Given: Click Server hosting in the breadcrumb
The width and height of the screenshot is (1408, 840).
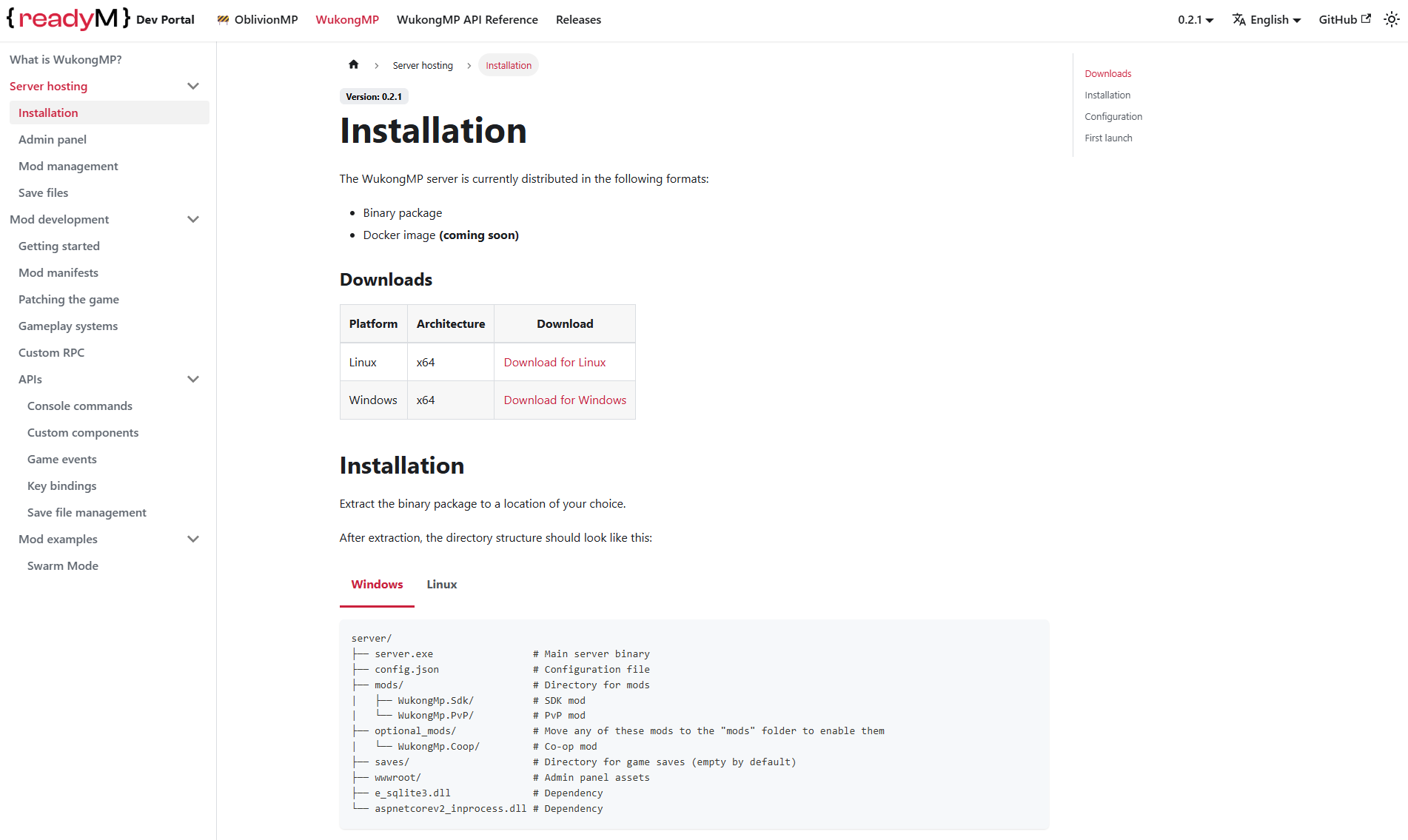Looking at the screenshot, I should pyautogui.click(x=423, y=65).
